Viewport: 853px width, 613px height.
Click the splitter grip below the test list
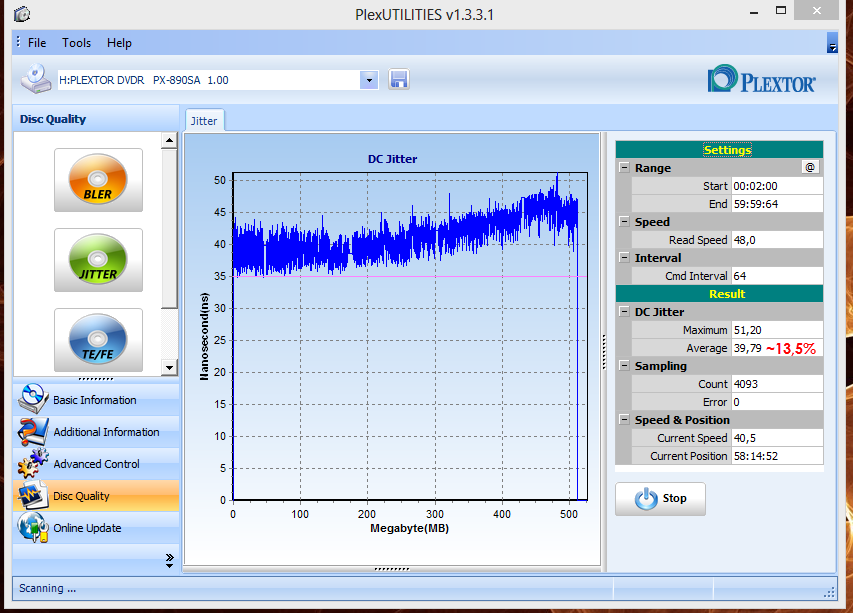pos(96,379)
